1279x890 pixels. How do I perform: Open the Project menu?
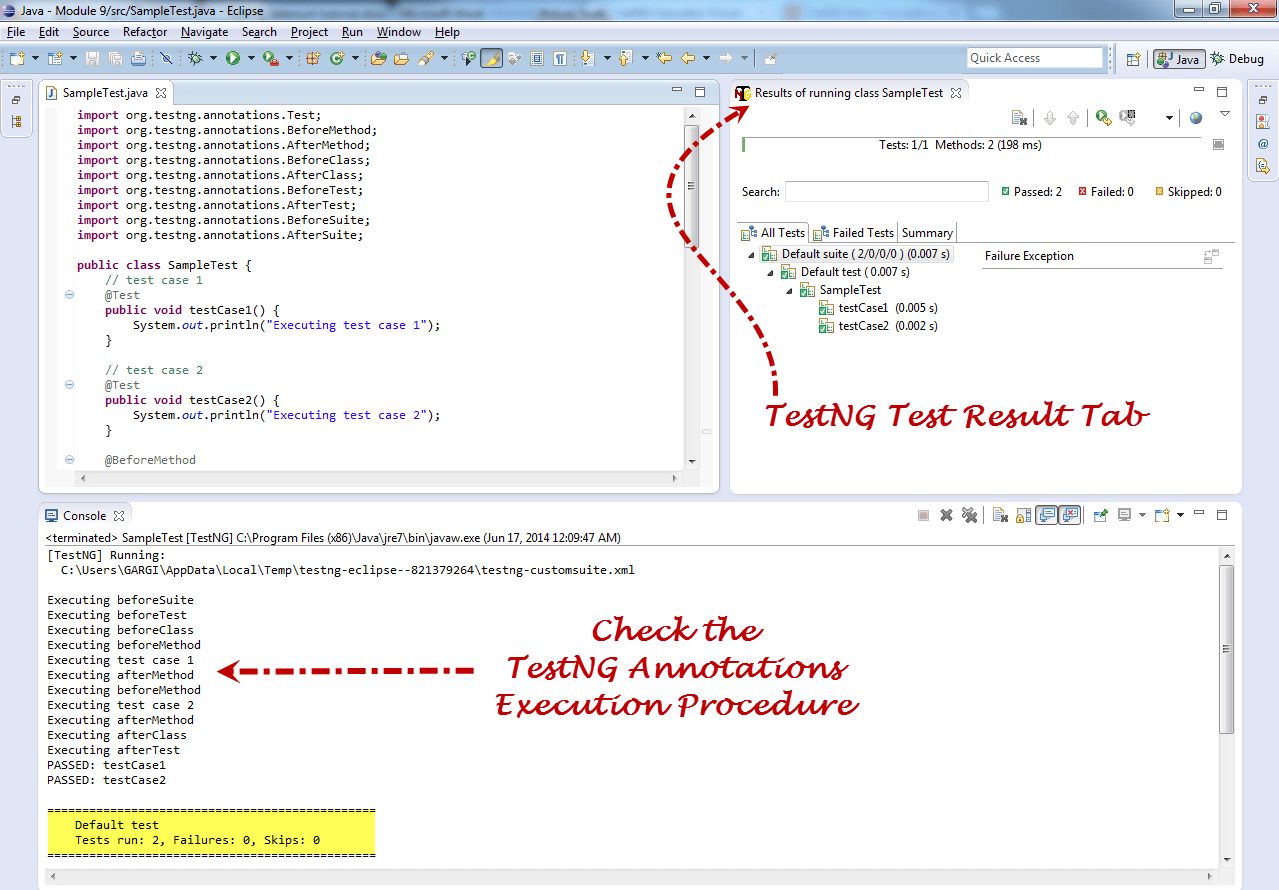click(309, 32)
